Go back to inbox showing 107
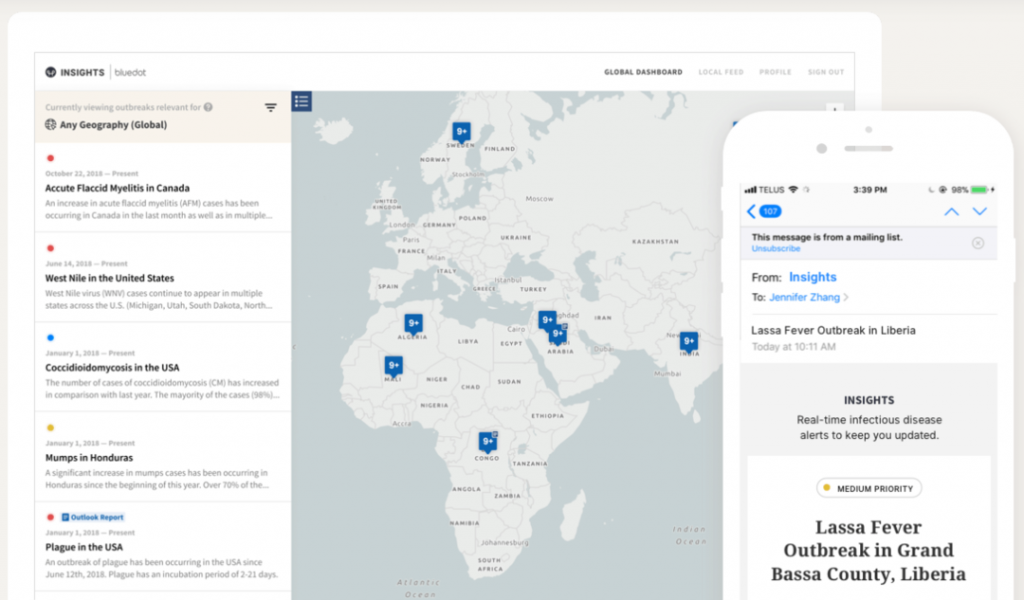This screenshot has height=600, width=1024. [x=764, y=212]
